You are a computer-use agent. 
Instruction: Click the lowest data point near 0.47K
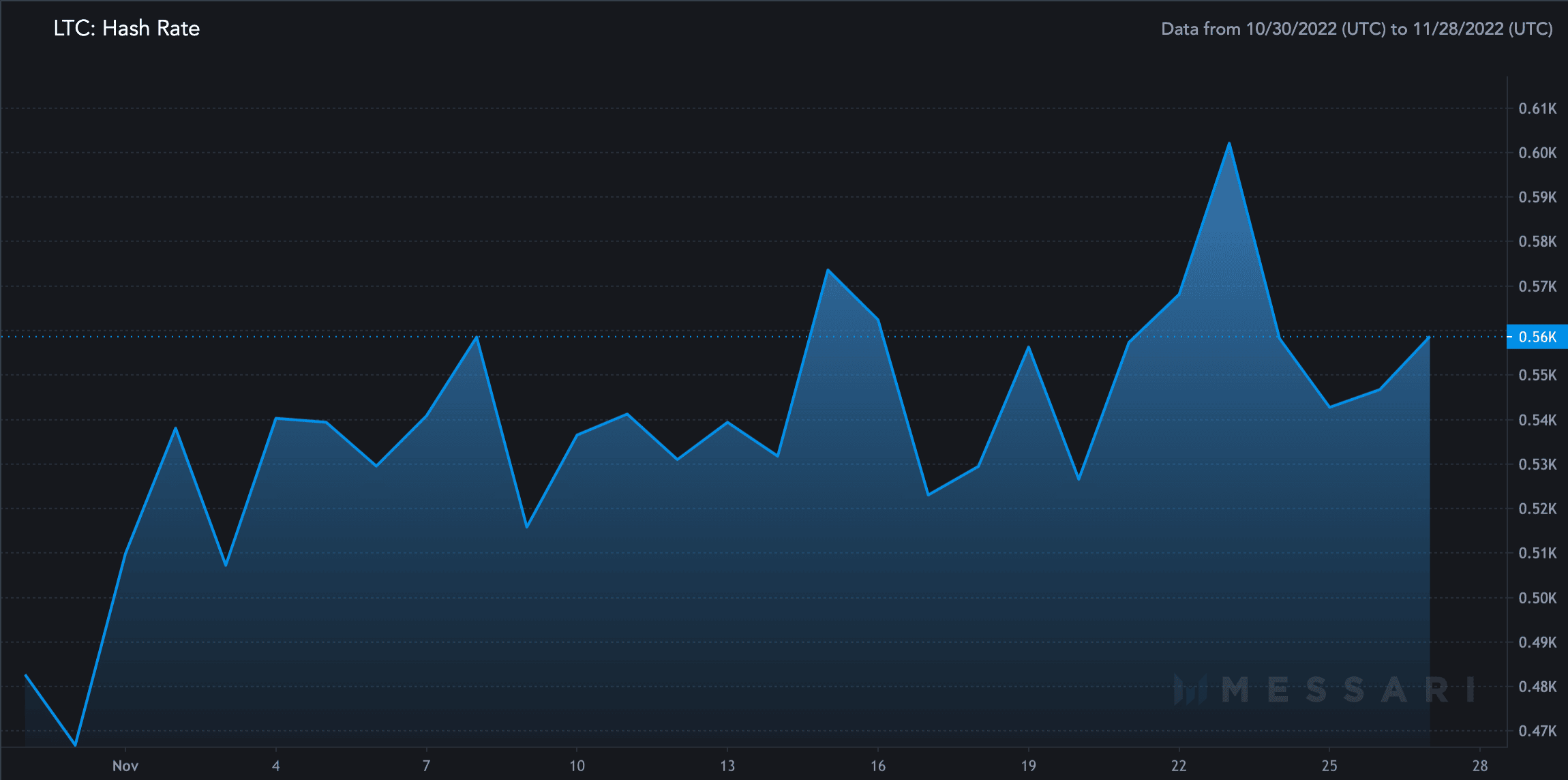(76, 745)
